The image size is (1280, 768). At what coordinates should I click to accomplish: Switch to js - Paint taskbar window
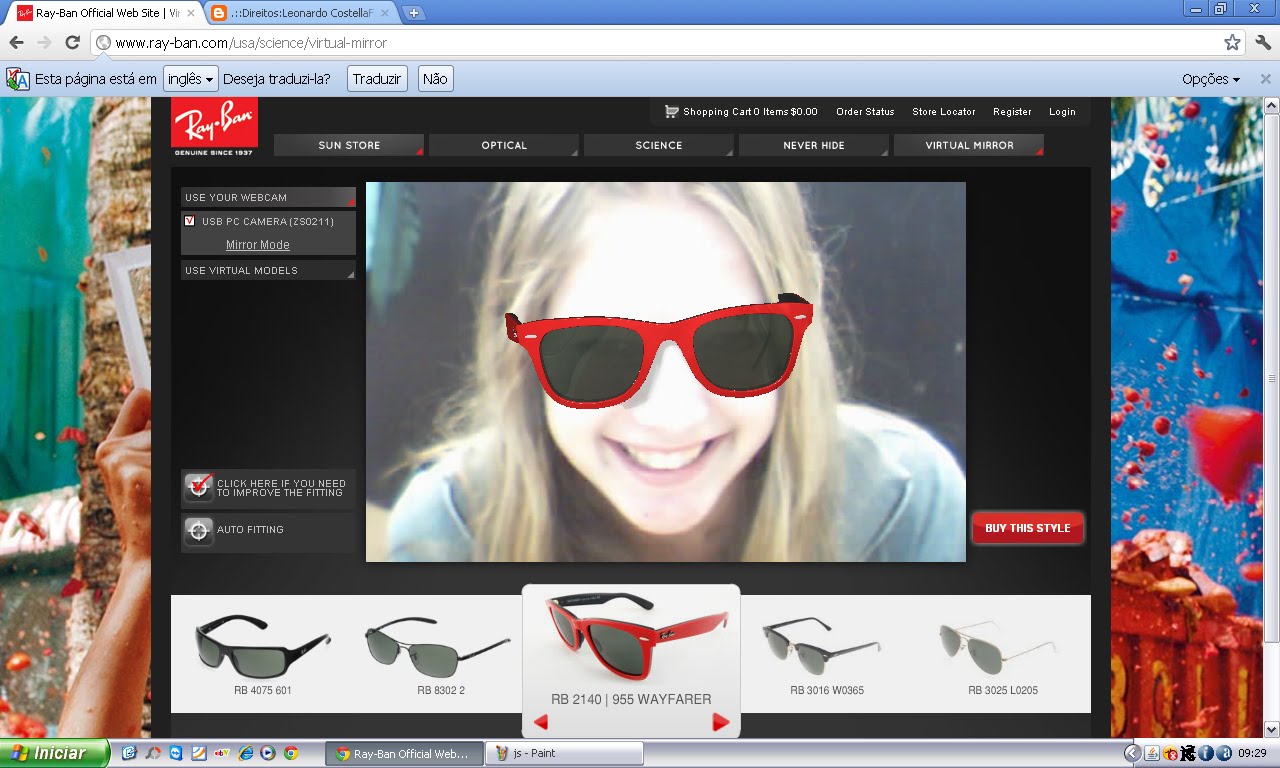click(564, 754)
